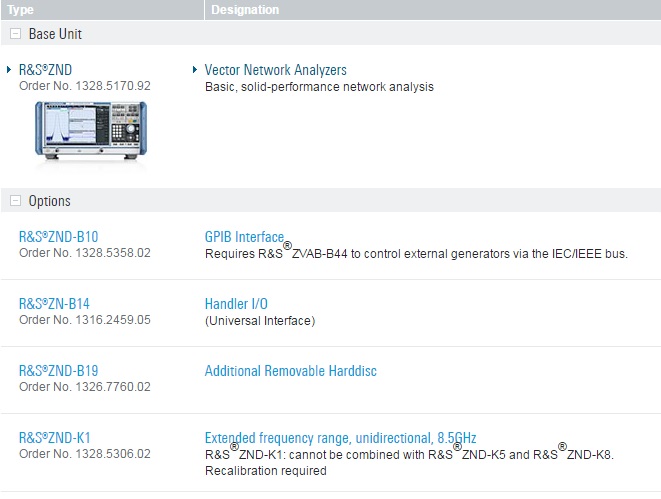Image resolution: width=661 pixels, height=499 pixels.
Task: Open Extended frequency range unidirectional 8.5GHz link
Action: tap(340, 438)
